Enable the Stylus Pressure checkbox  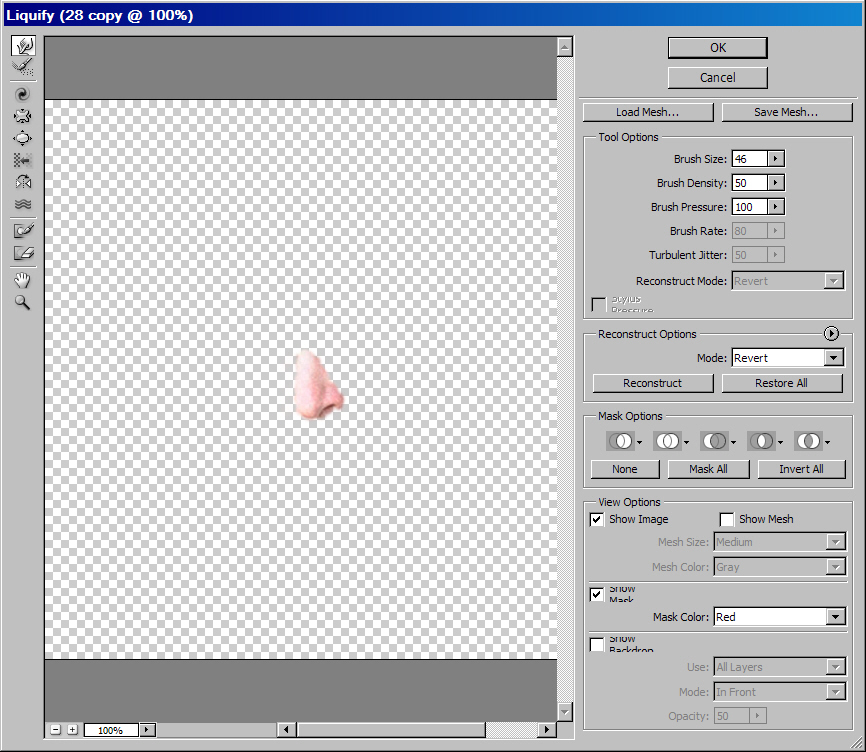pyautogui.click(x=598, y=304)
